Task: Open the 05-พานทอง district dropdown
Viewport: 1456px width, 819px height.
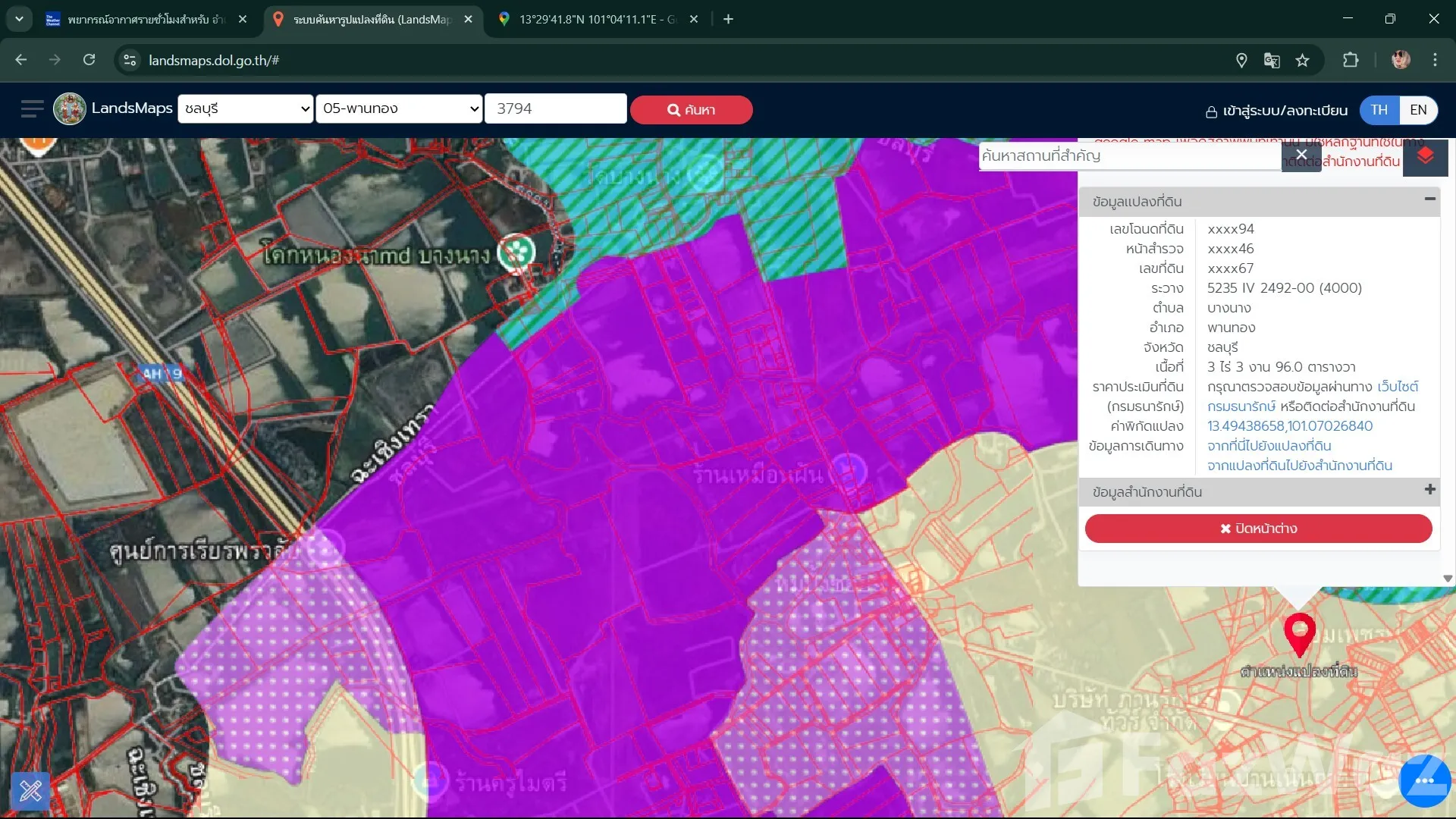Action: pyautogui.click(x=399, y=109)
